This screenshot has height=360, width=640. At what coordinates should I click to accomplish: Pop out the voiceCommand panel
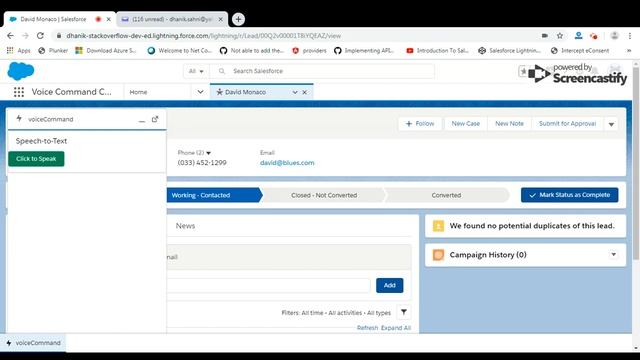(155, 119)
